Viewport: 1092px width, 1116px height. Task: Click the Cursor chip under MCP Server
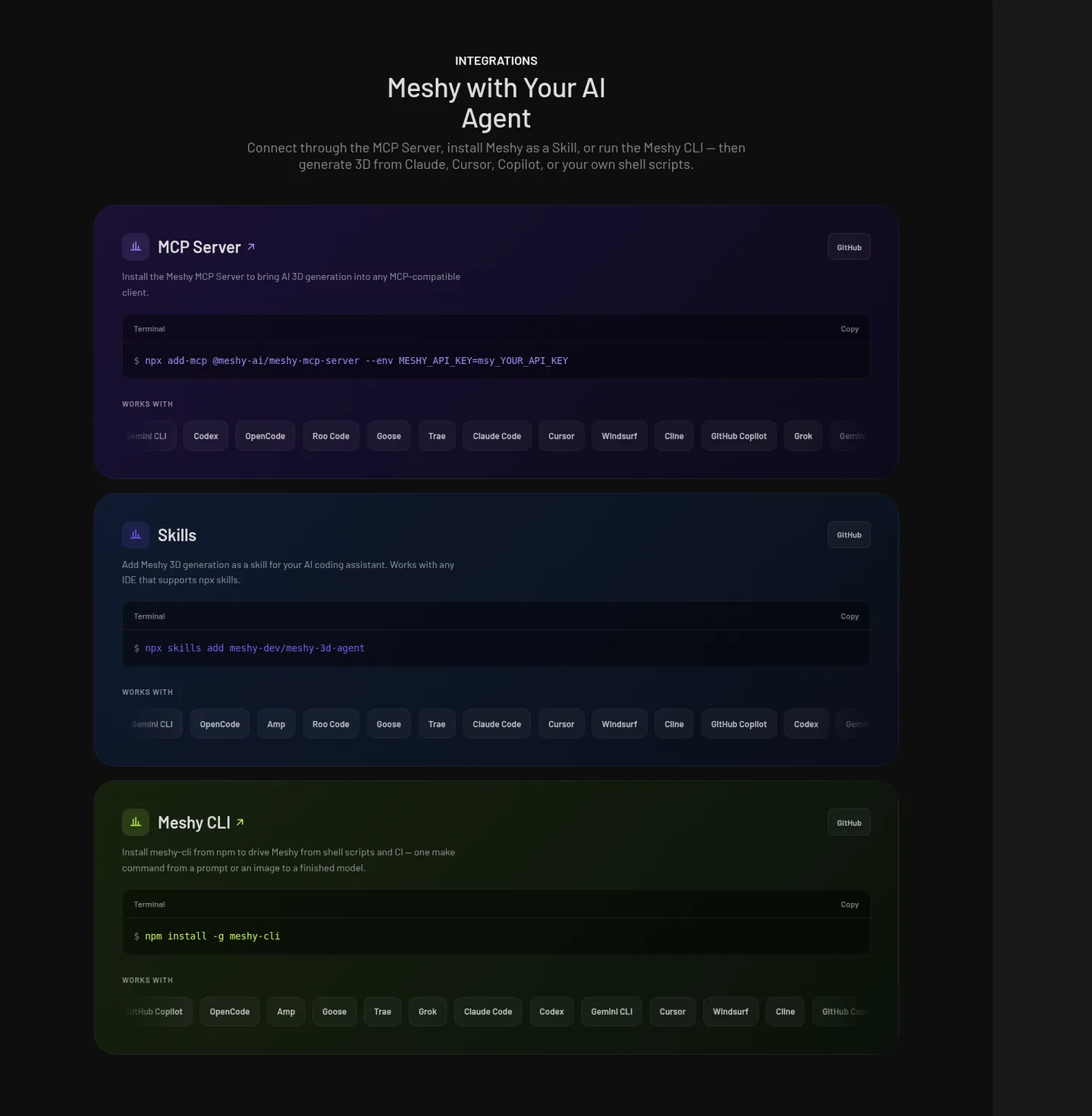point(561,436)
